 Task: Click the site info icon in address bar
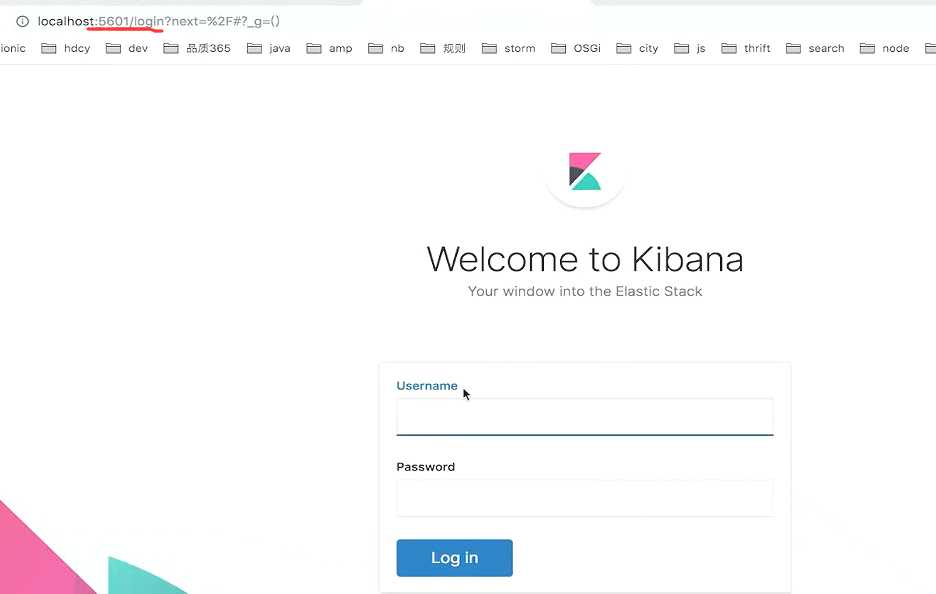(x=22, y=21)
